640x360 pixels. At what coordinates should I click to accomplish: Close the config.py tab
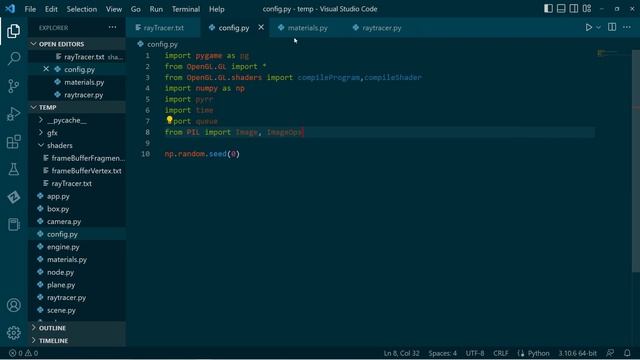point(261,27)
